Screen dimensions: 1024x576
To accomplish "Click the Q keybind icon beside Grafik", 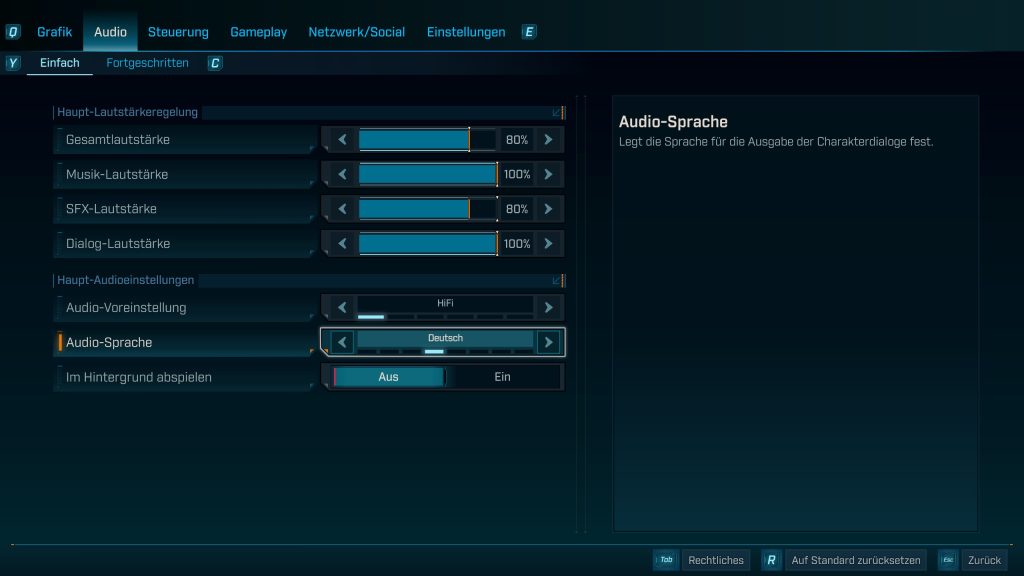I will (11, 31).
